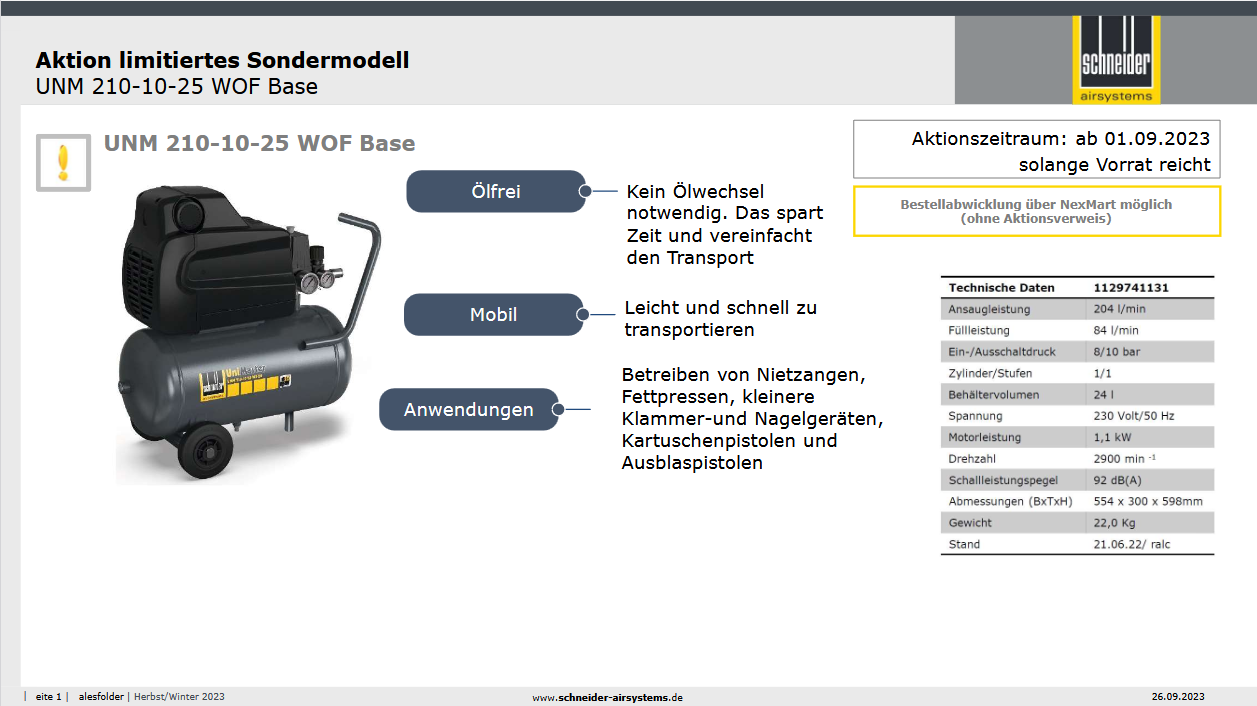Click the Mobil feature button
1257x706 pixels.
[493, 315]
